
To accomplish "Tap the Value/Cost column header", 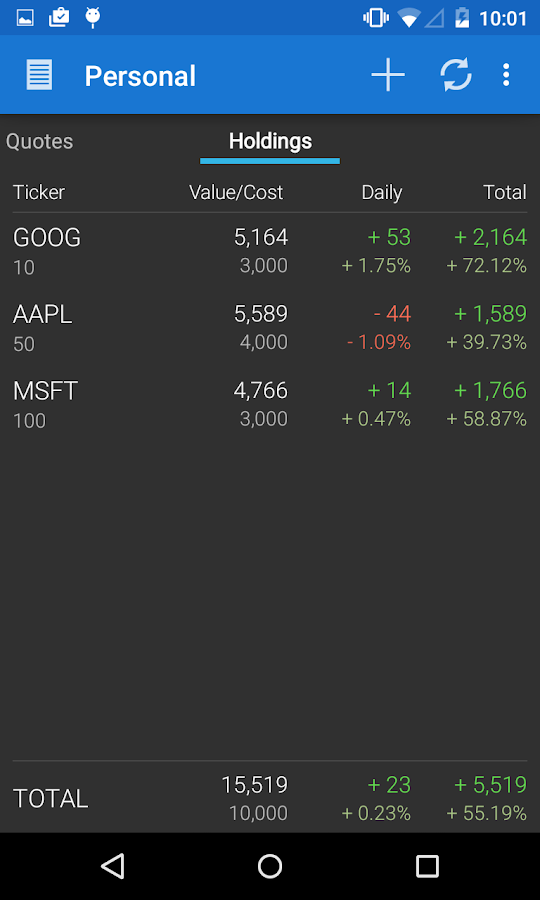I will coord(236,192).
